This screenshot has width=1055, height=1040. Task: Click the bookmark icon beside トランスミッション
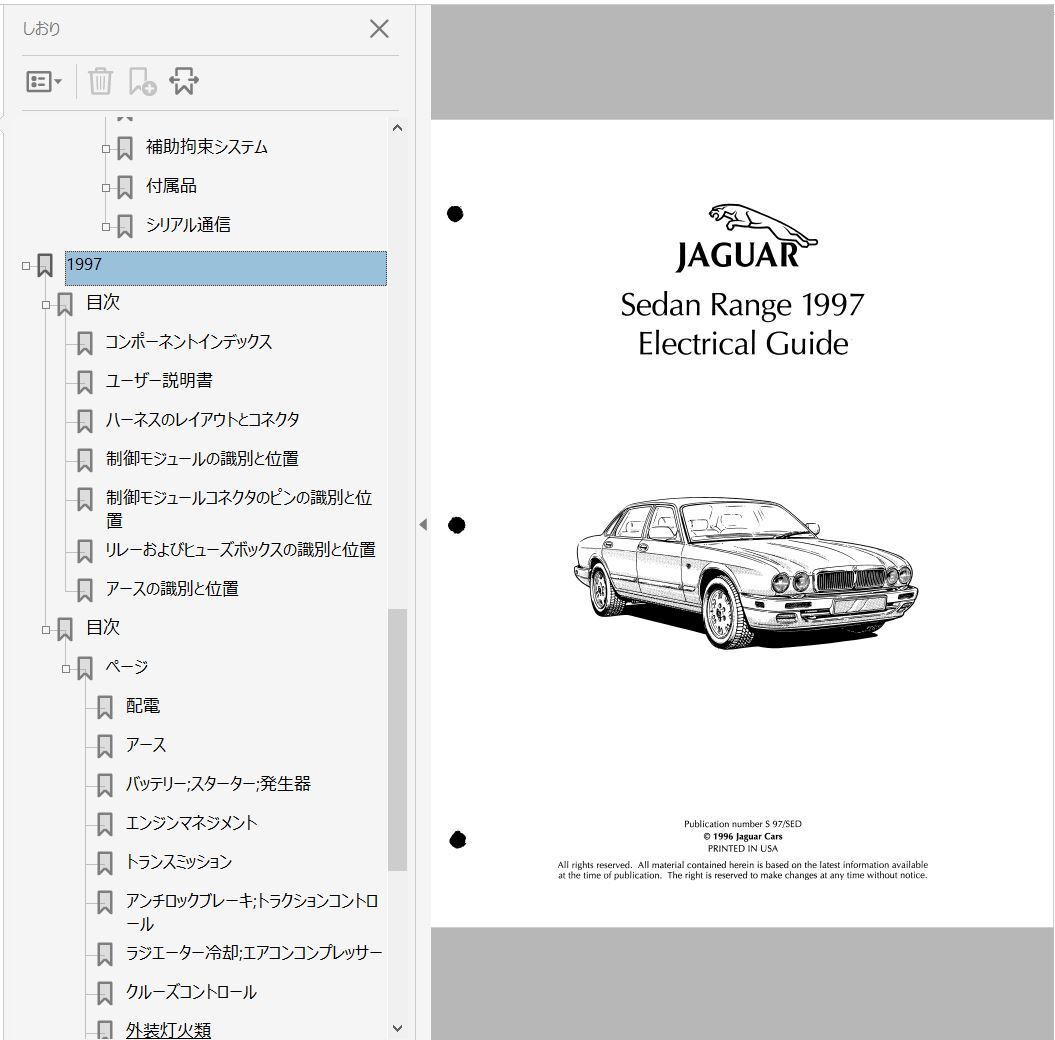click(105, 863)
